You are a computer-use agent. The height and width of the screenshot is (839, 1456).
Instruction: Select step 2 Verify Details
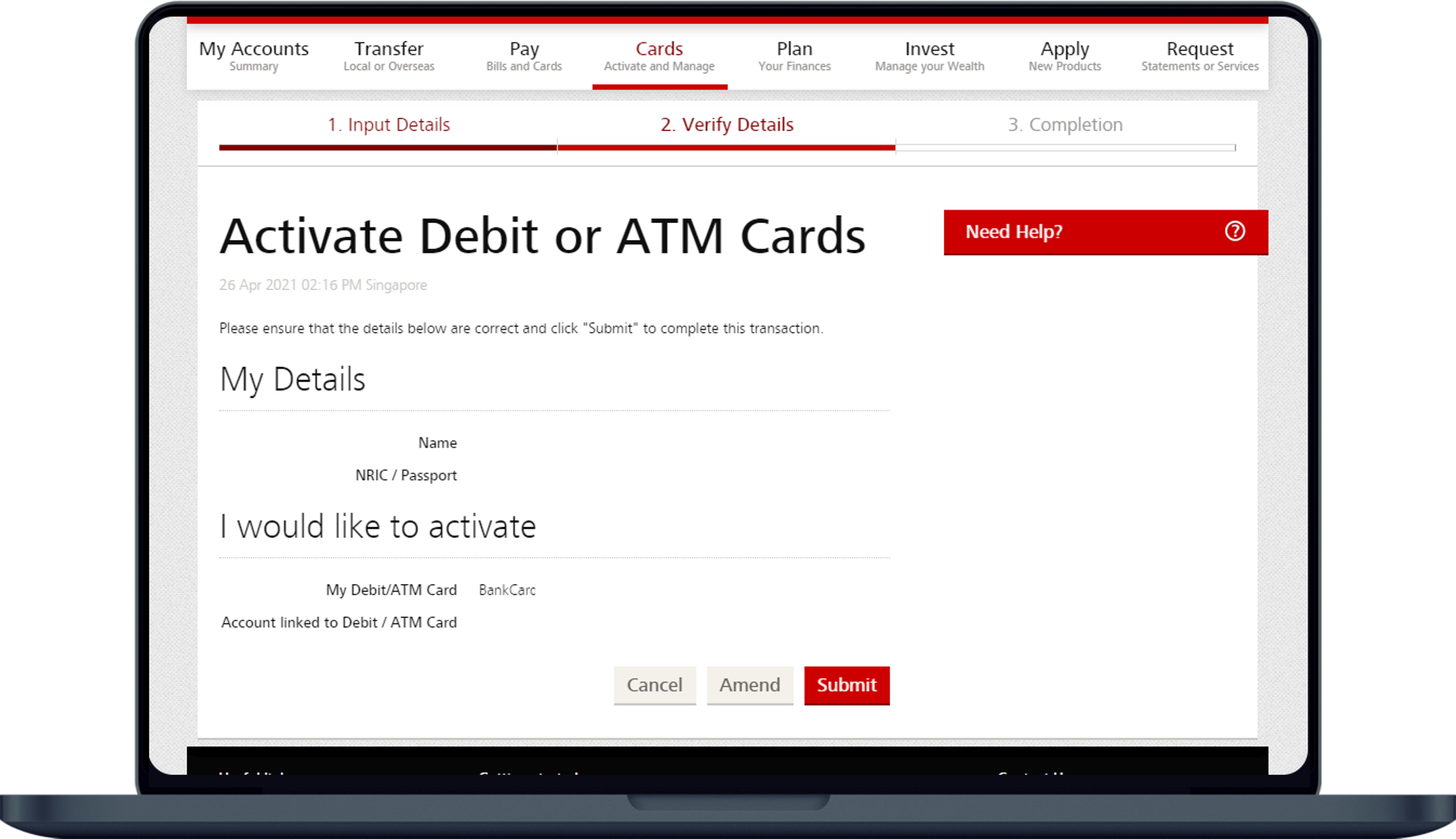coord(727,125)
